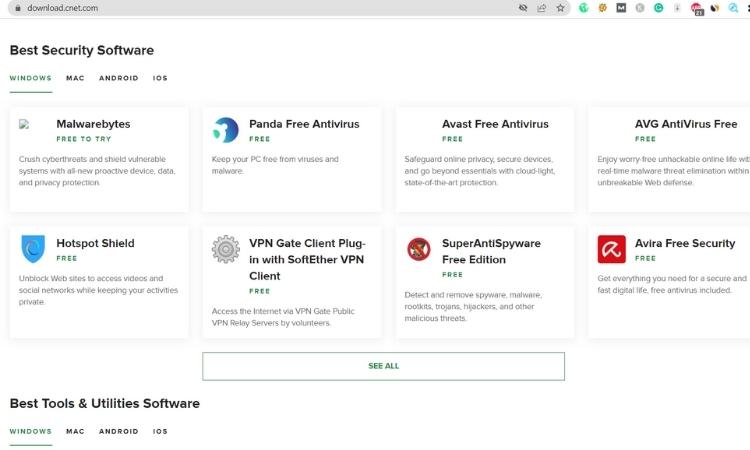Select Windows tab under Best Tools & Utilities

[31, 431]
